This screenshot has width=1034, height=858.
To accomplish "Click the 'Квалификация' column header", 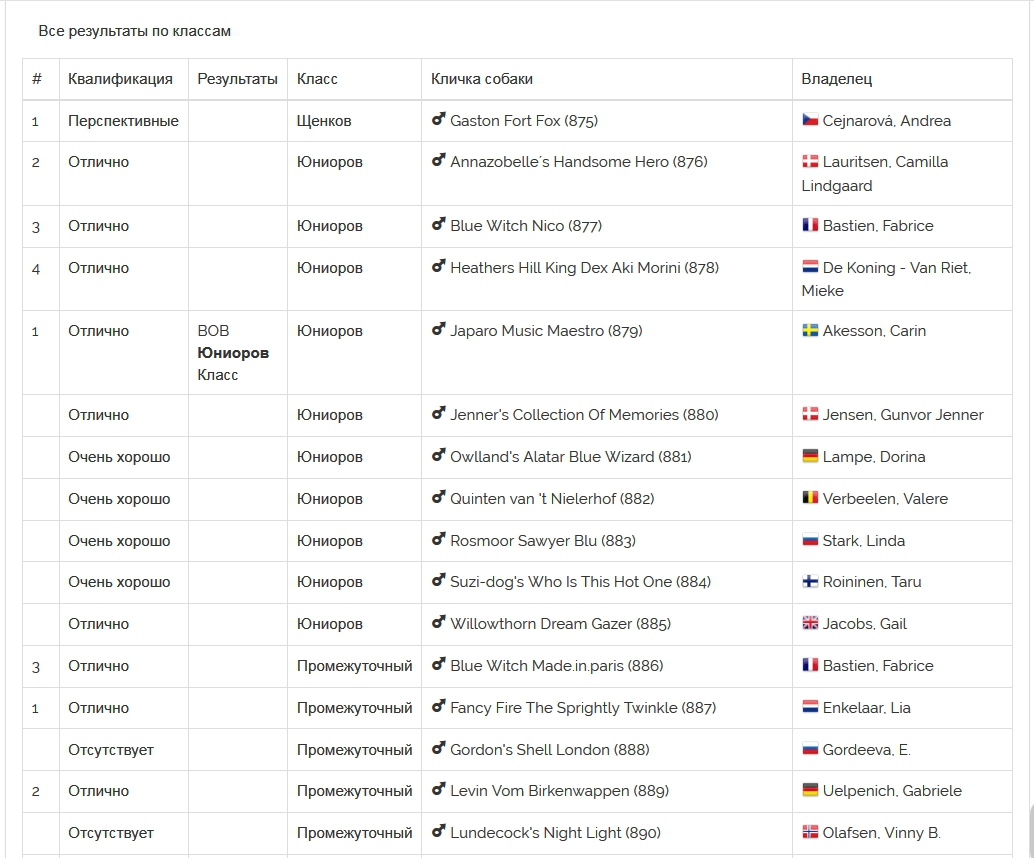I will coord(120,79).
